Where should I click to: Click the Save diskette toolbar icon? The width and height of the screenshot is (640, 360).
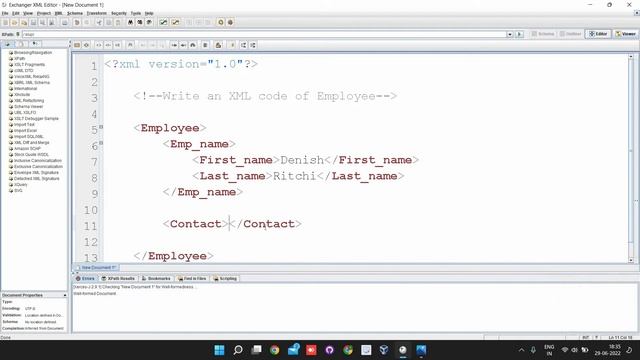point(33,22)
